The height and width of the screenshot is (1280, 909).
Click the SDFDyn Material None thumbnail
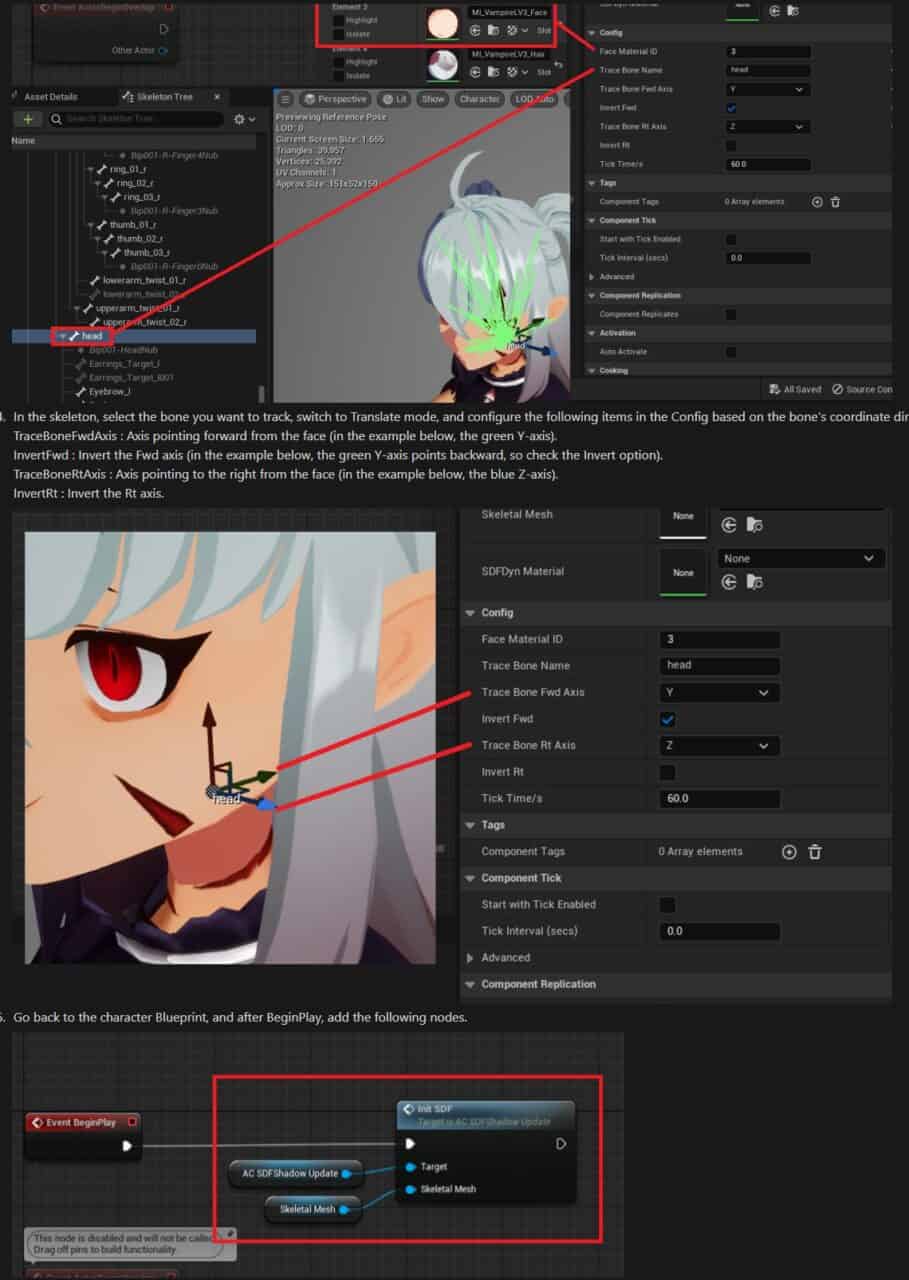click(x=683, y=572)
